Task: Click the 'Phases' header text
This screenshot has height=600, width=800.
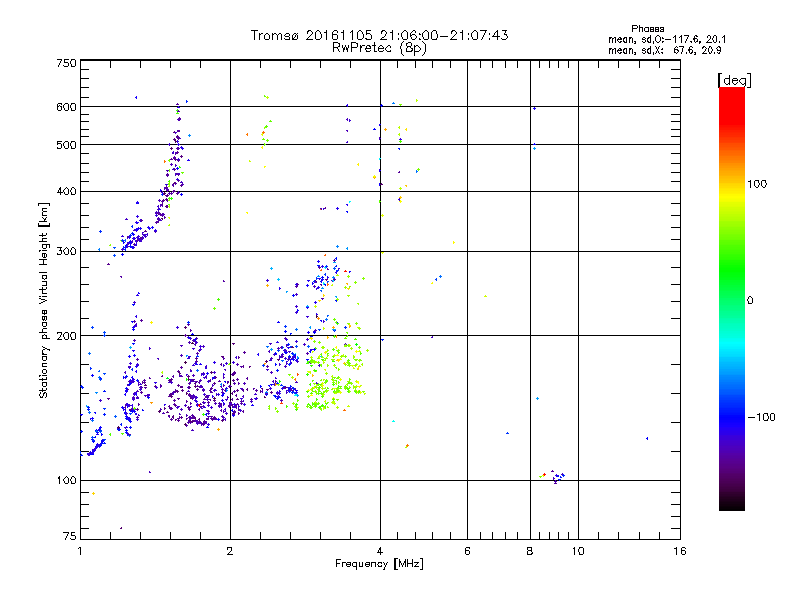Action: pyautogui.click(x=647, y=29)
